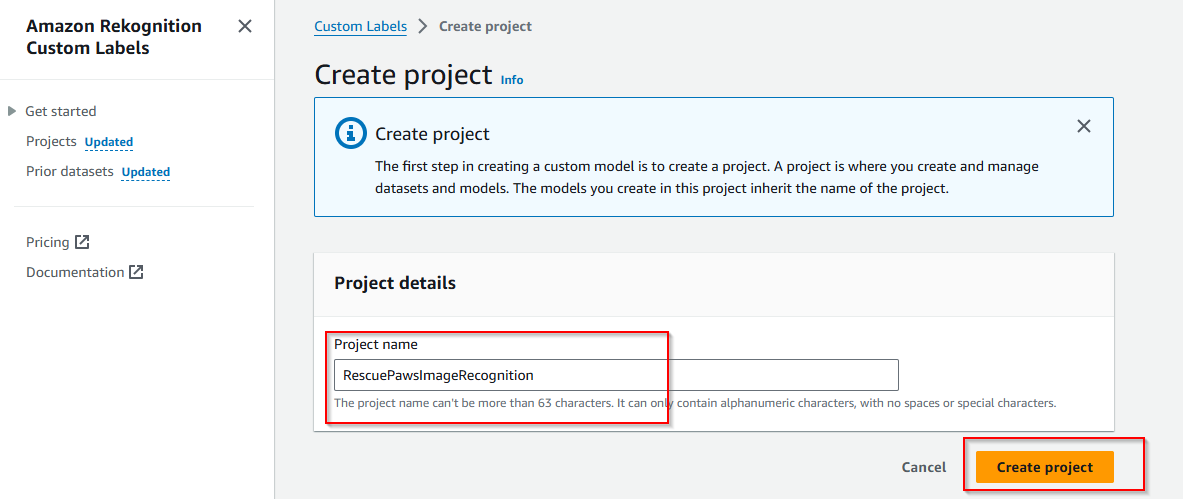Click the orange Create project button
Viewport: 1183px width, 499px height.
click(x=1044, y=467)
